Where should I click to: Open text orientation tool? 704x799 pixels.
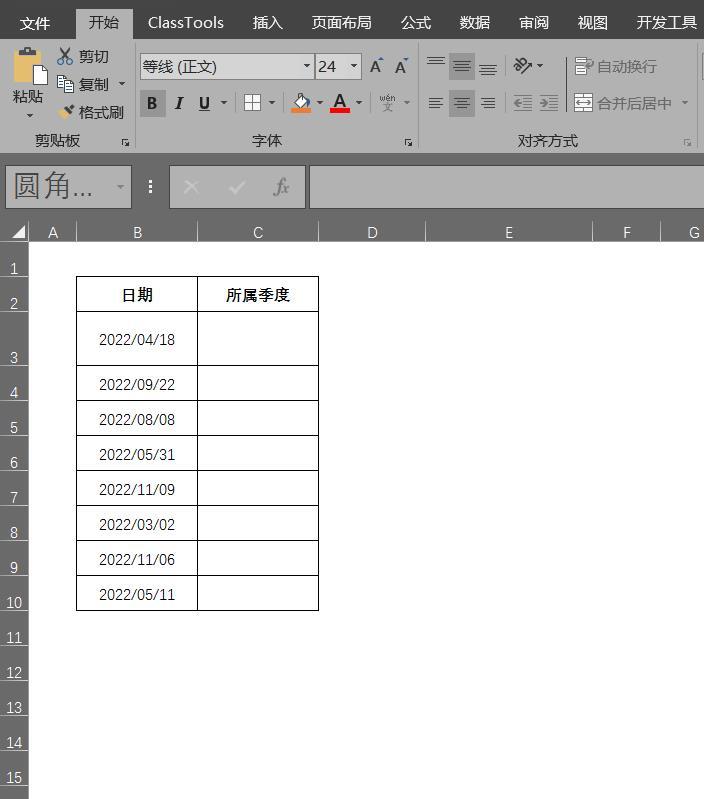point(523,66)
